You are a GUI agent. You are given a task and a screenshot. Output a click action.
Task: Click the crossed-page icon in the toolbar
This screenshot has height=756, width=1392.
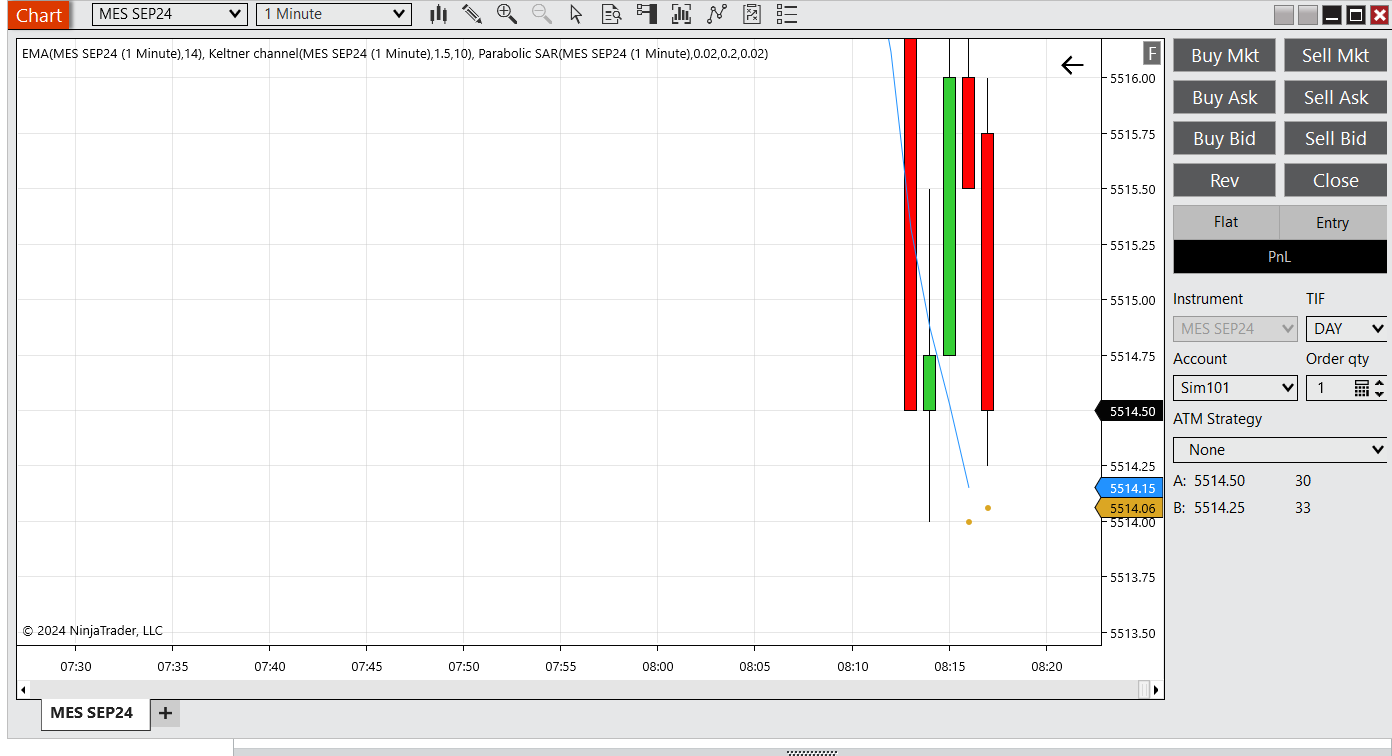(x=752, y=14)
